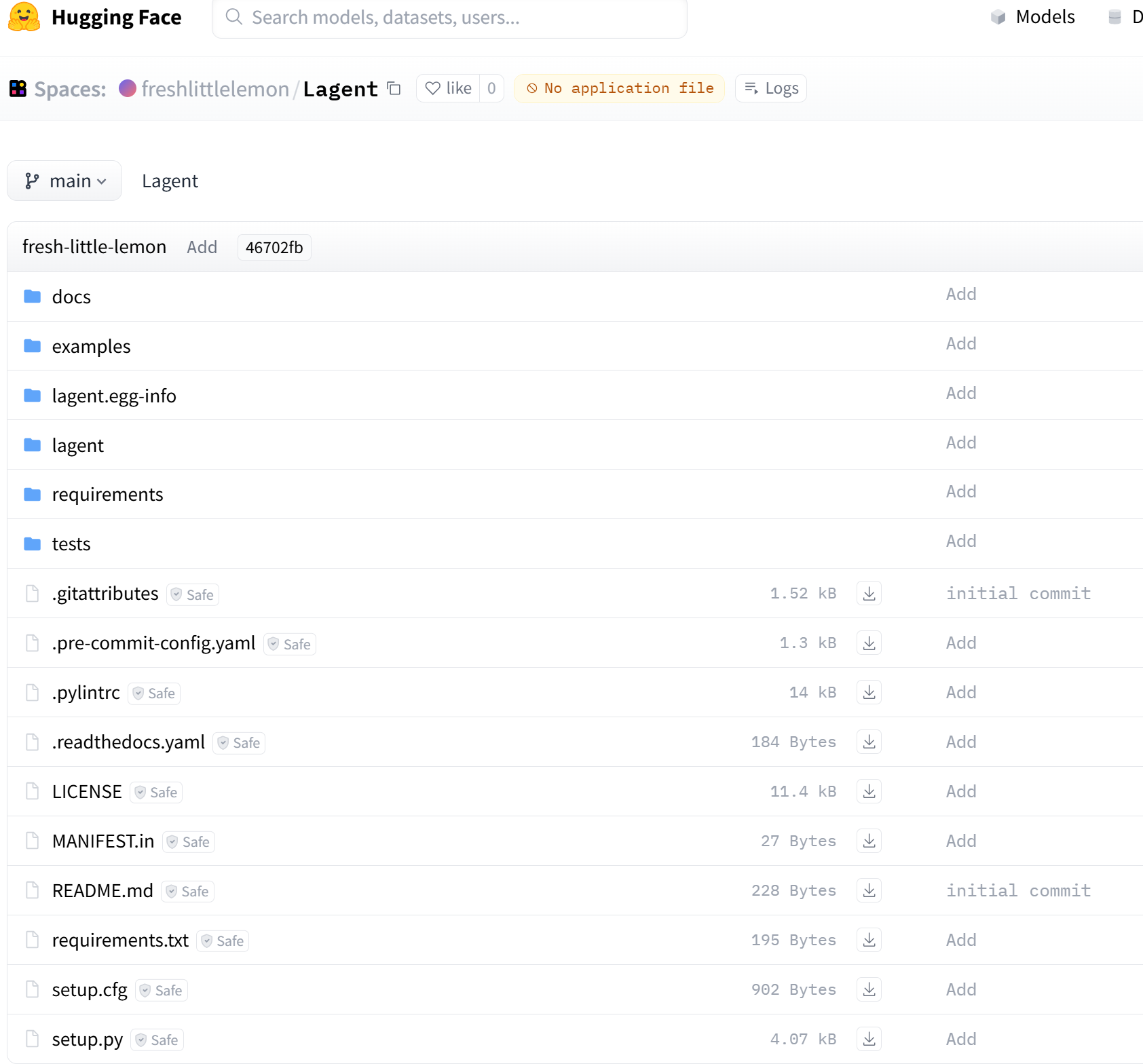
Task: Open the requirements folder
Action: (x=107, y=495)
